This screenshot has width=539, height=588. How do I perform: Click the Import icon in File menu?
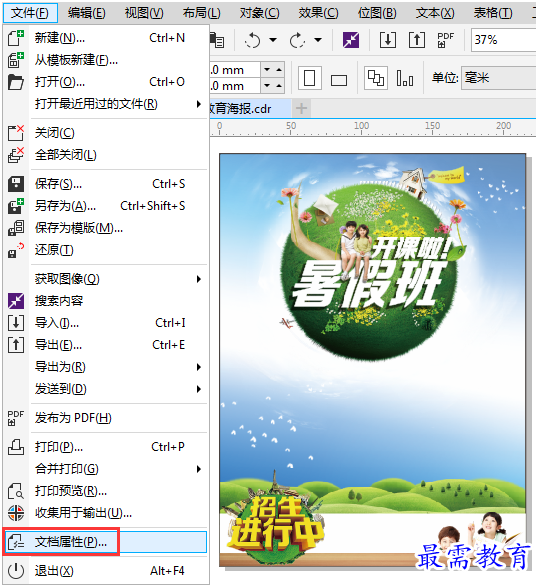pyautogui.click(x=16, y=323)
